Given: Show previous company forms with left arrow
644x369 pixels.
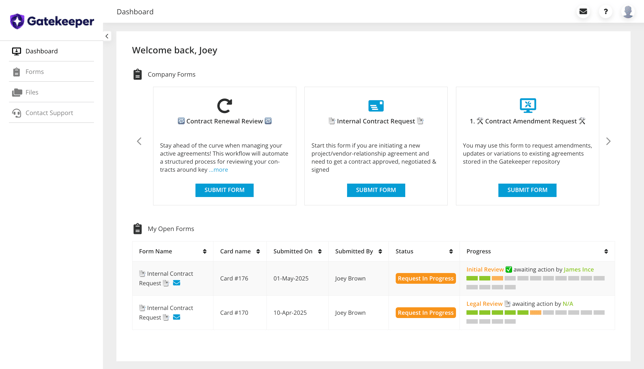Looking at the screenshot, I should click(139, 141).
